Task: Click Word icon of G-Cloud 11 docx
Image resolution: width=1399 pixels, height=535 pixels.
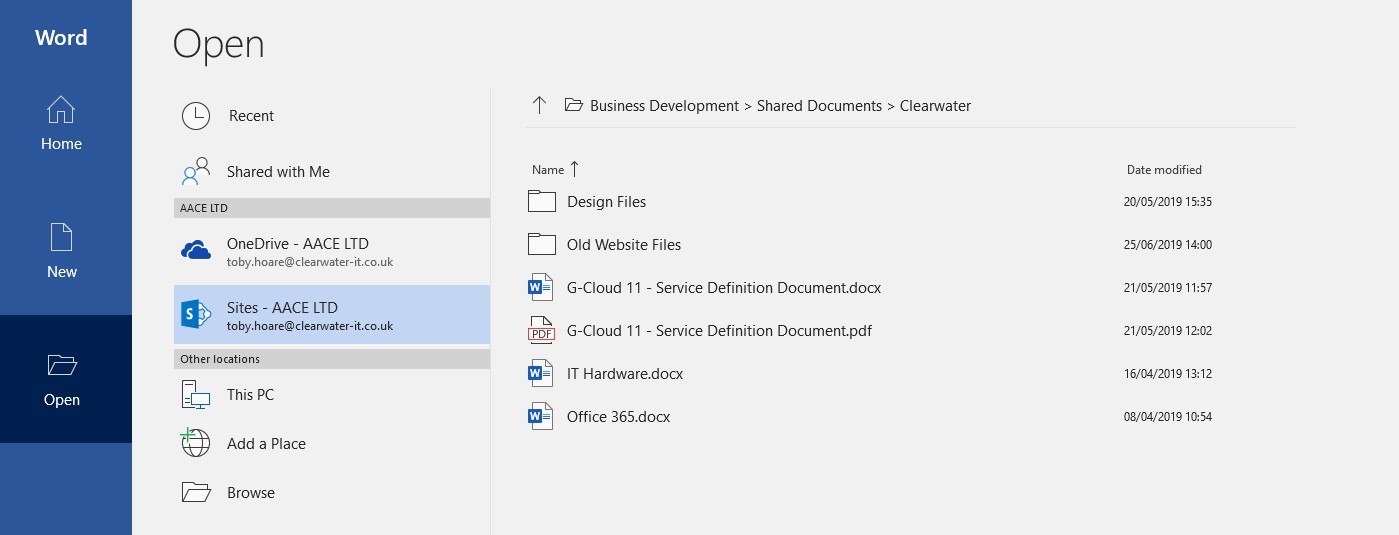Action: [541, 288]
